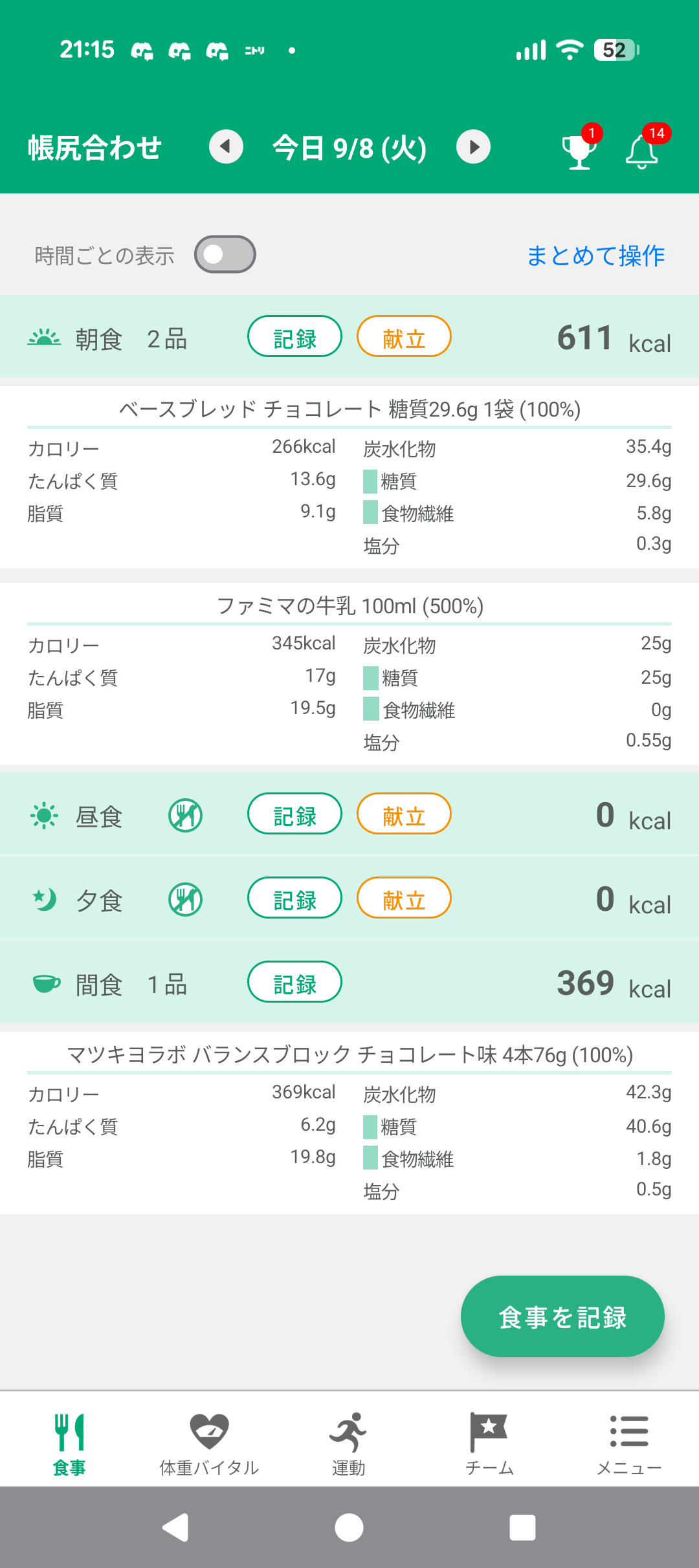The image size is (699, 1568).
Task: Open the まとめて操作 link
Action: coord(595,256)
